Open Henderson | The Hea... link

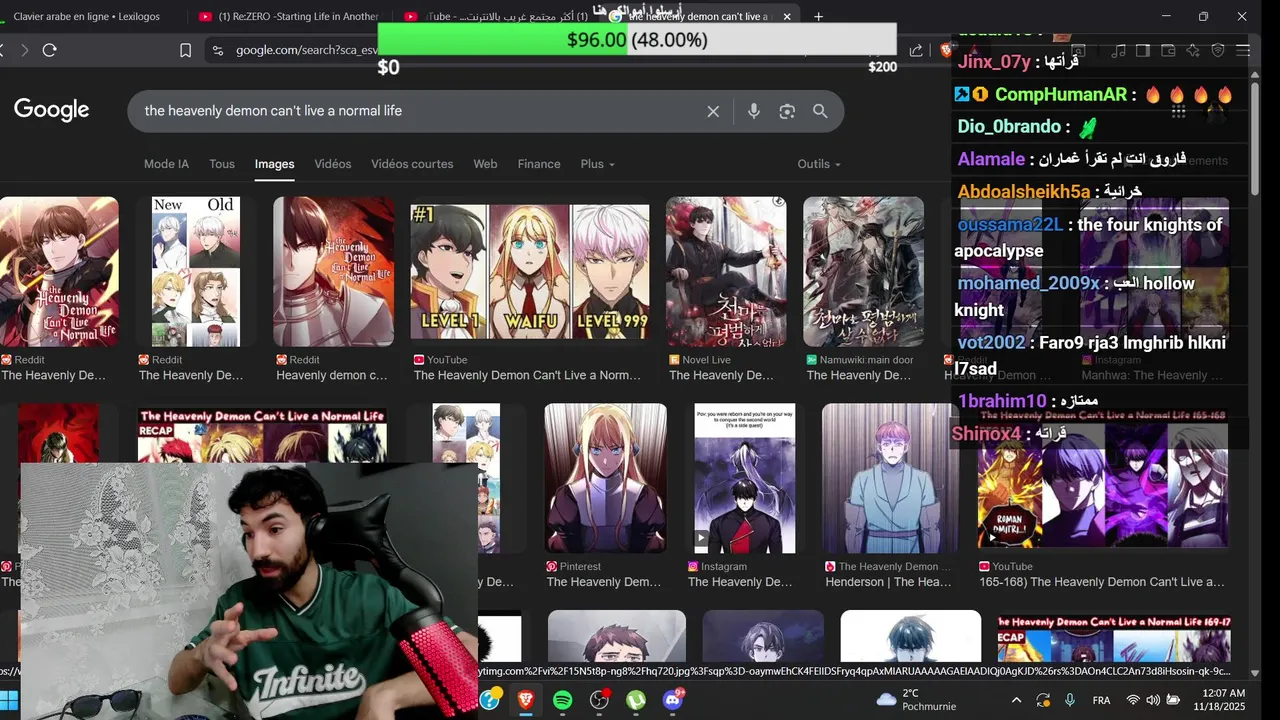click(888, 582)
